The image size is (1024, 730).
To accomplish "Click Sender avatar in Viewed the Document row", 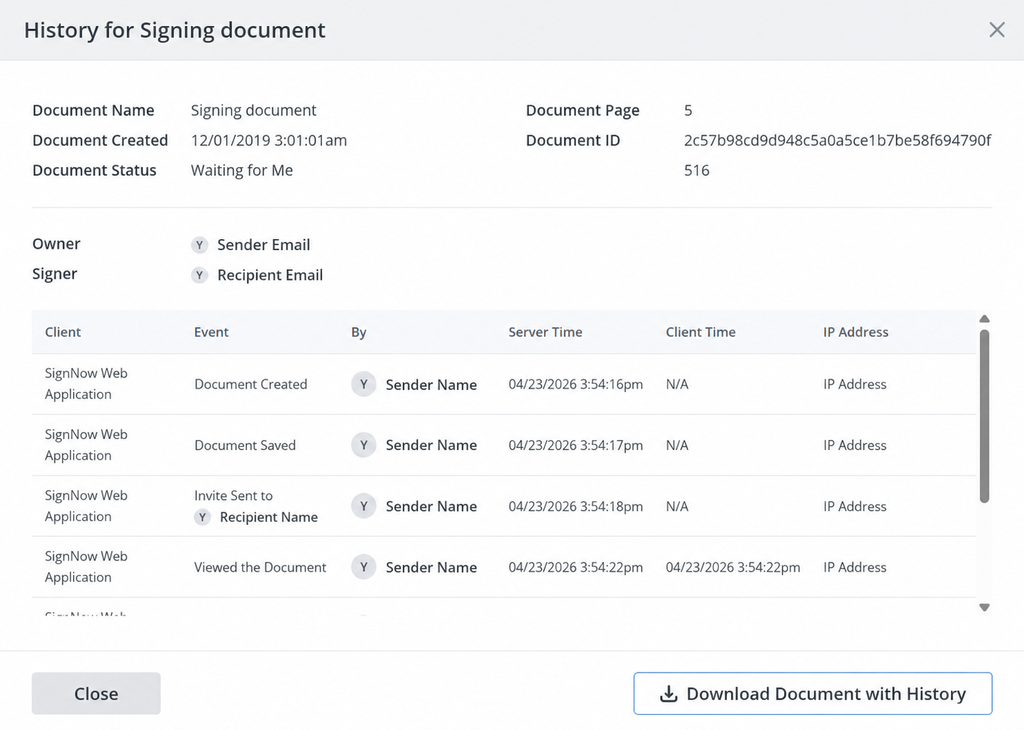I will point(364,567).
